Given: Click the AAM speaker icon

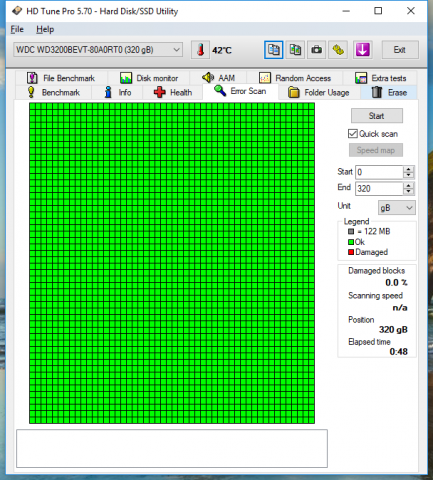Looking at the screenshot, I should tap(208, 78).
